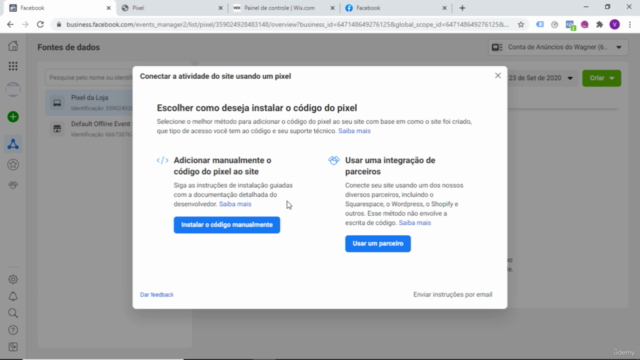640x360 pixels.
Task: Open Saiba mais link under partner integration
Action: [x=415, y=223]
